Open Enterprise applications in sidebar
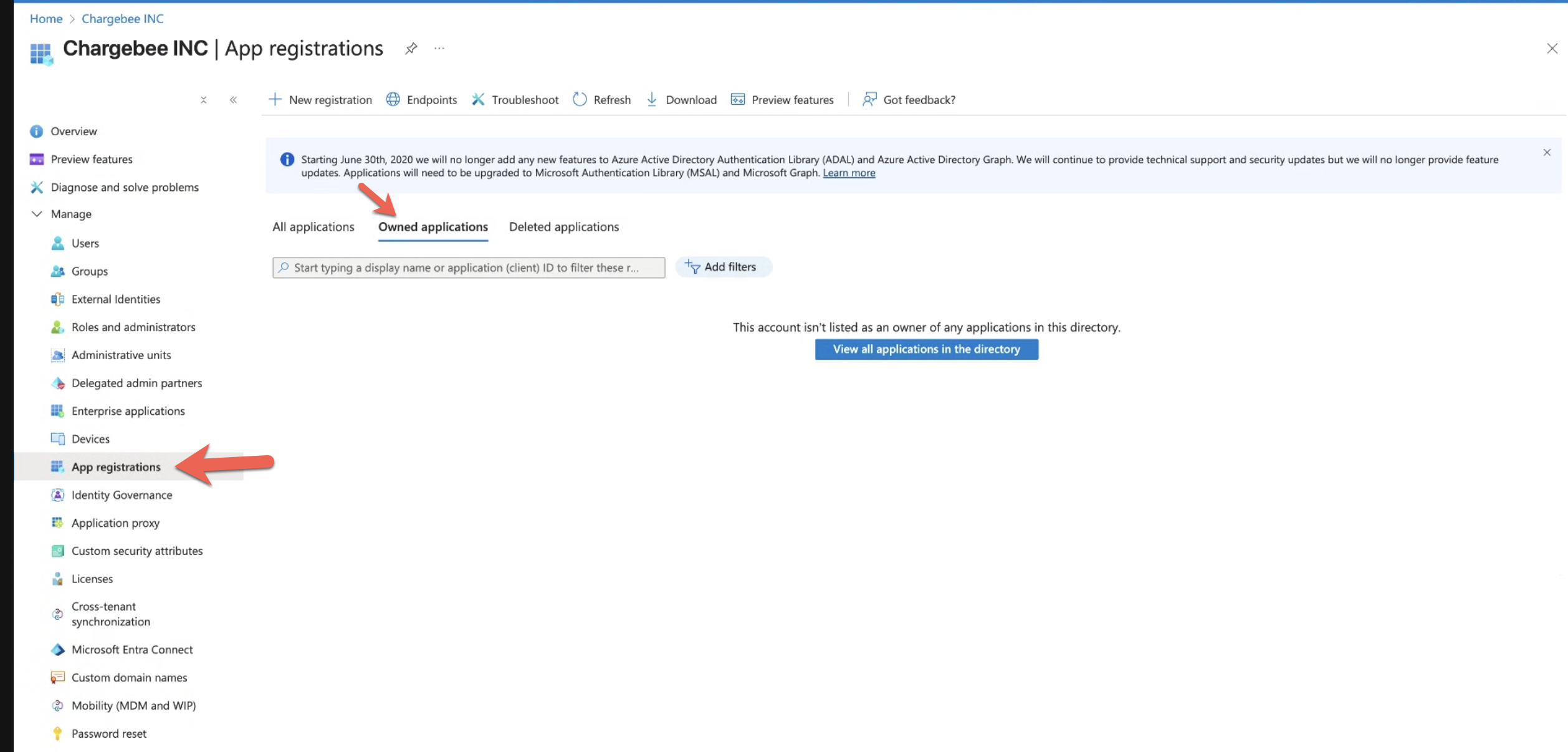This screenshot has width=1568, height=752. (x=128, y=411)
